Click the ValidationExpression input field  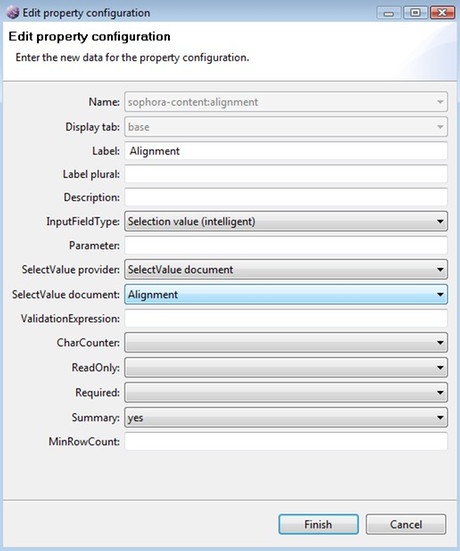pos(286,319)
